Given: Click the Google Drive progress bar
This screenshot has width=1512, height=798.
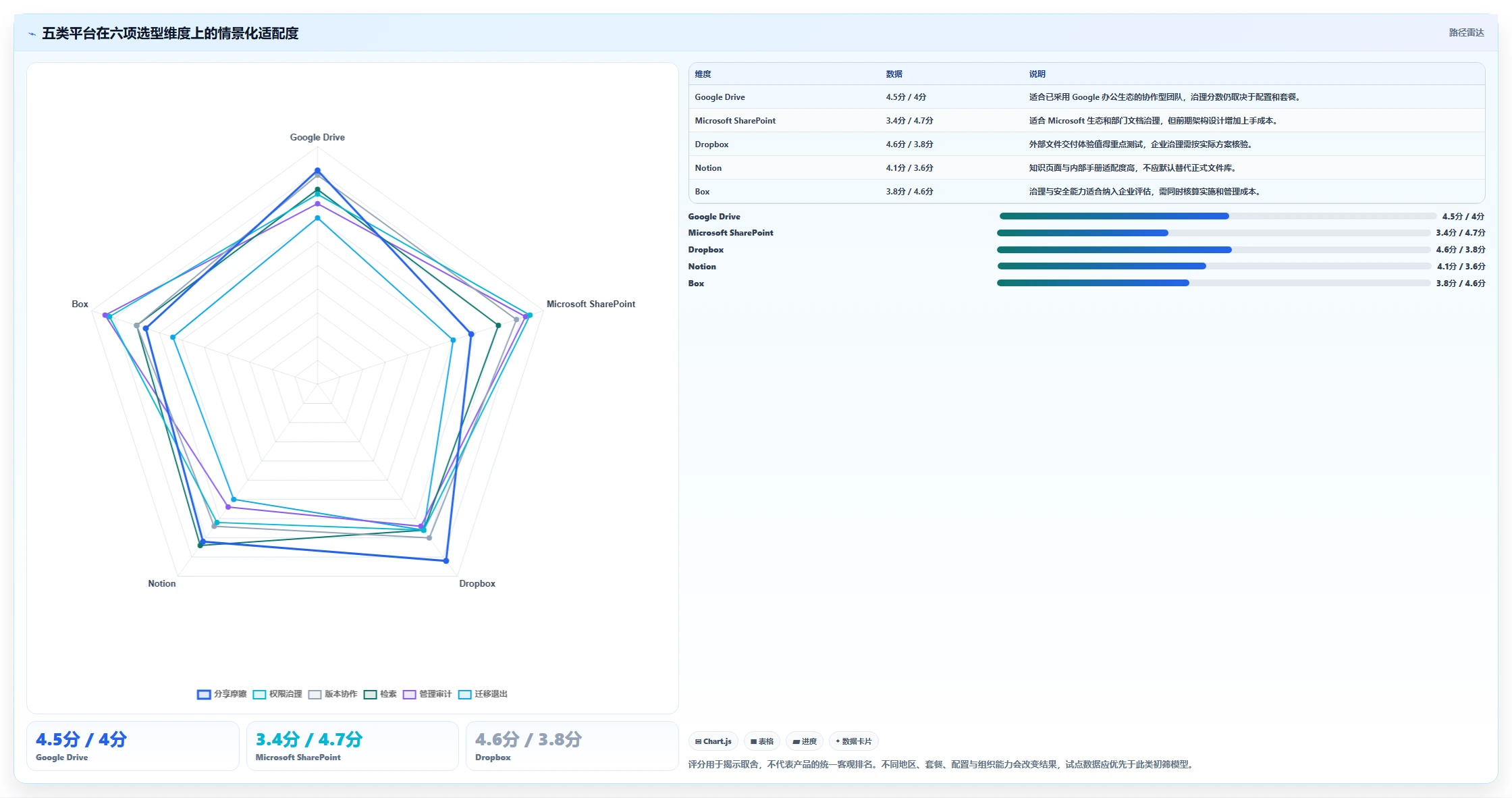Looking at the screenshot, I should 1218,216.
